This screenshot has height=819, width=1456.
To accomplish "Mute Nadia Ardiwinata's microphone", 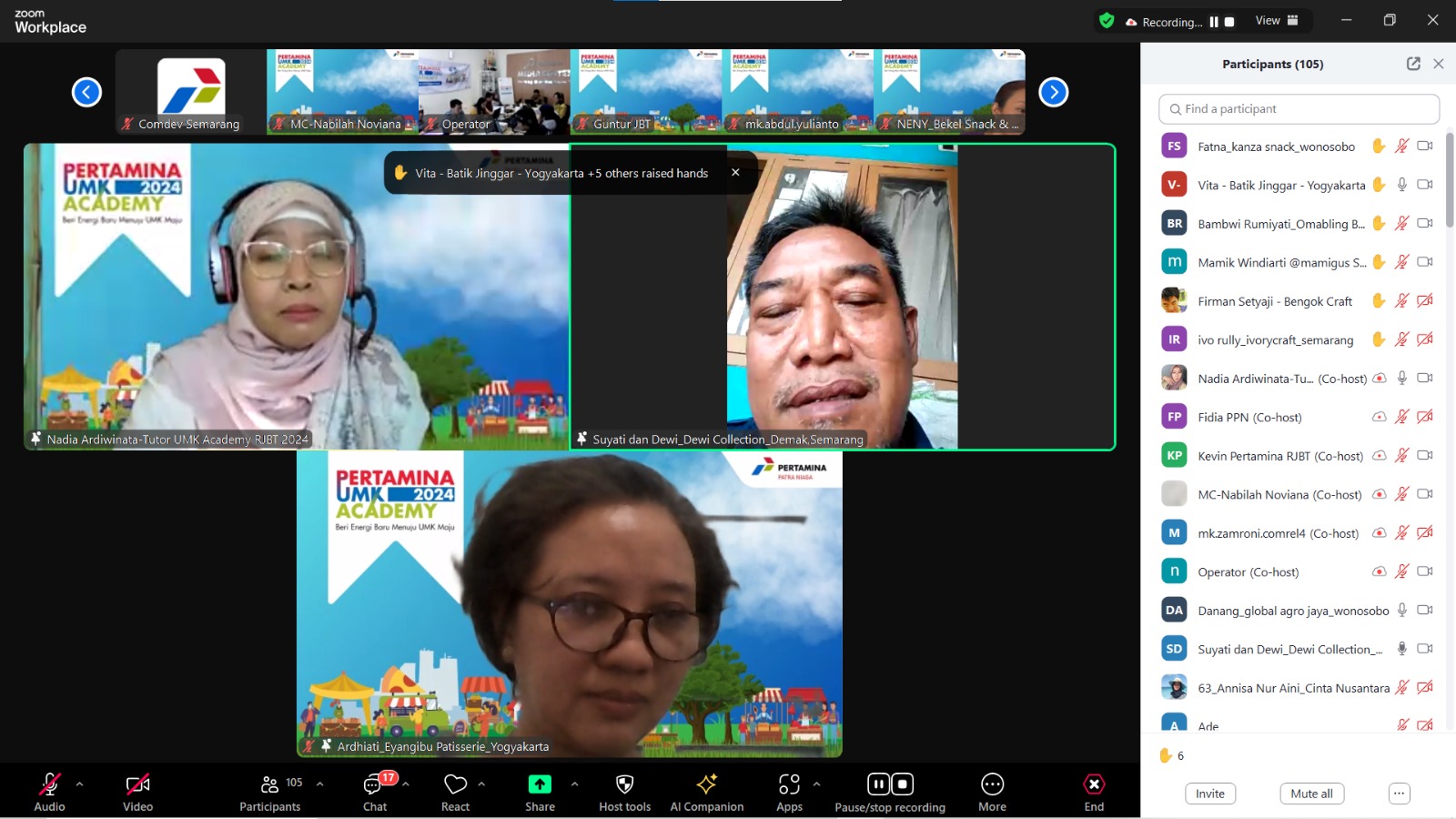I will pyautogui.click(x=1402, y=378).
